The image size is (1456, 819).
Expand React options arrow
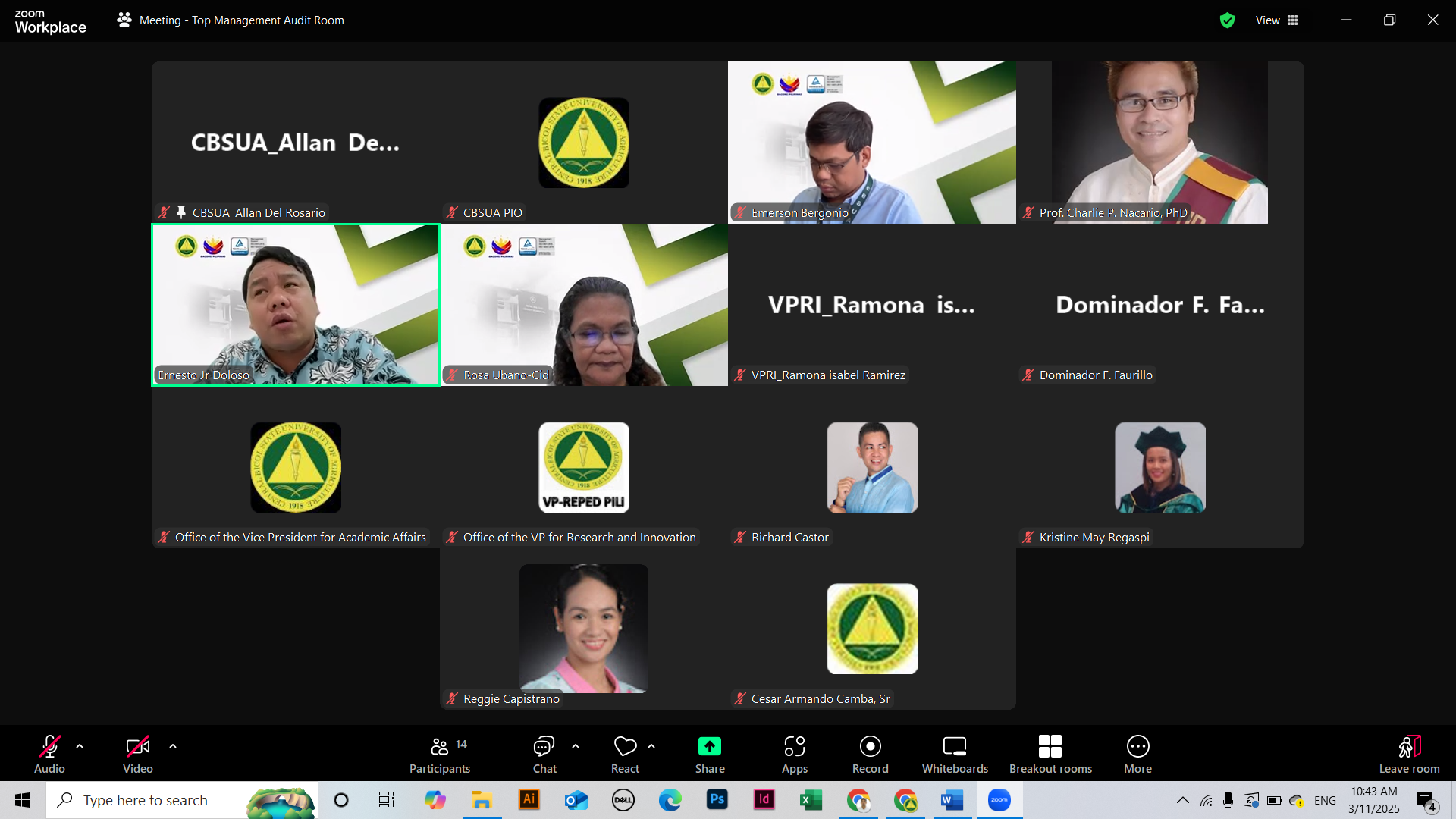pos(651,746)
